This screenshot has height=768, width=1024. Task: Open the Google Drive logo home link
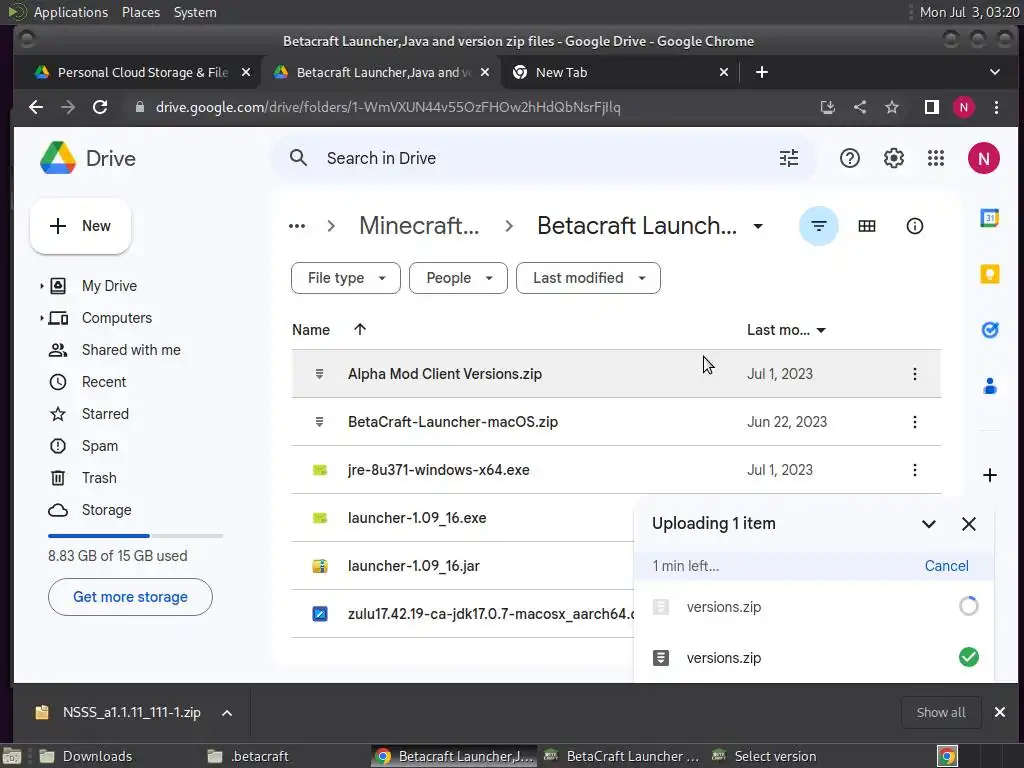click(x=88, y=158)
